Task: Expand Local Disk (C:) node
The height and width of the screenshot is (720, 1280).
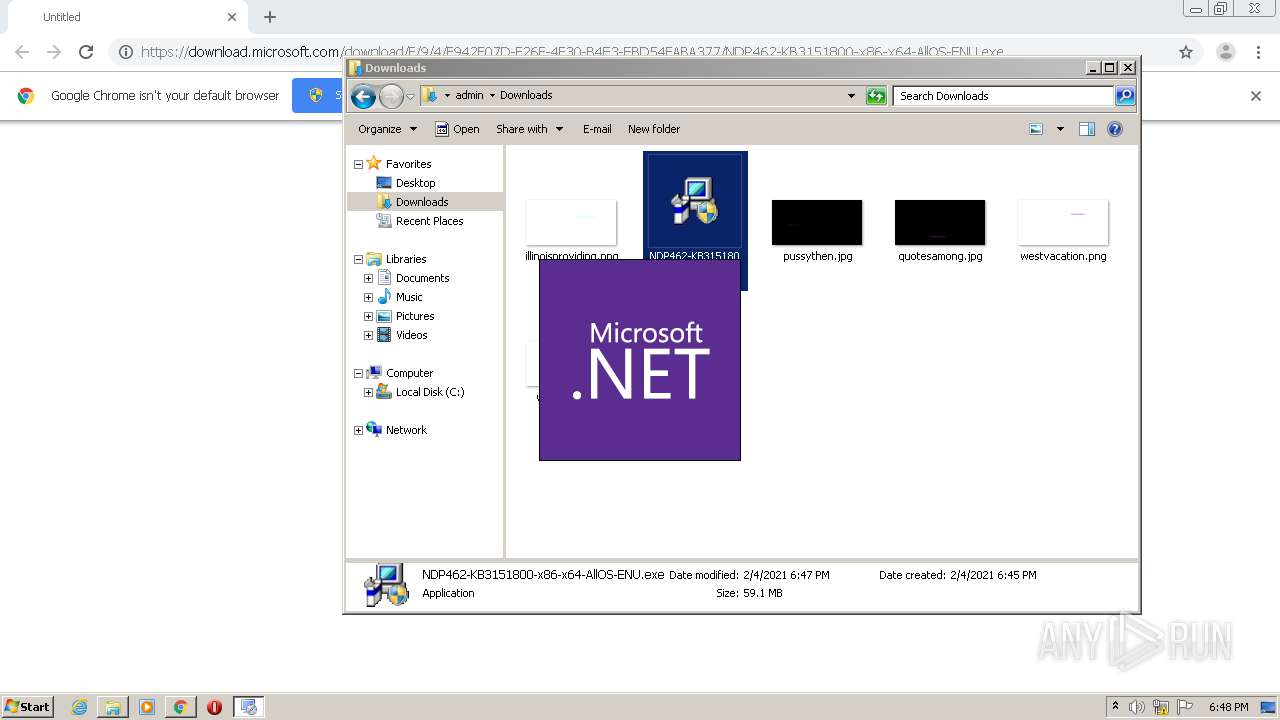Action: 368,392
